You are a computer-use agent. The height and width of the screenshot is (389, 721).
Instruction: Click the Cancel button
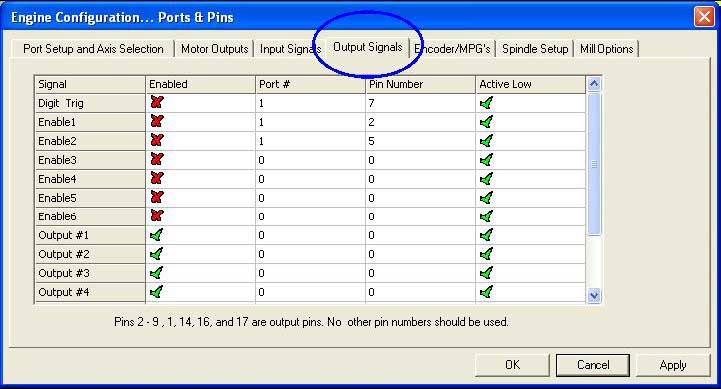click(593, 365)
